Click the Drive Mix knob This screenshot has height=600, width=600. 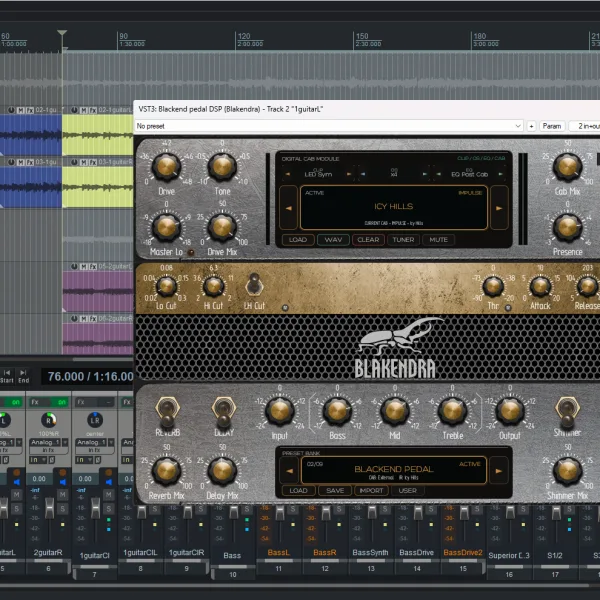pos(222,227)
